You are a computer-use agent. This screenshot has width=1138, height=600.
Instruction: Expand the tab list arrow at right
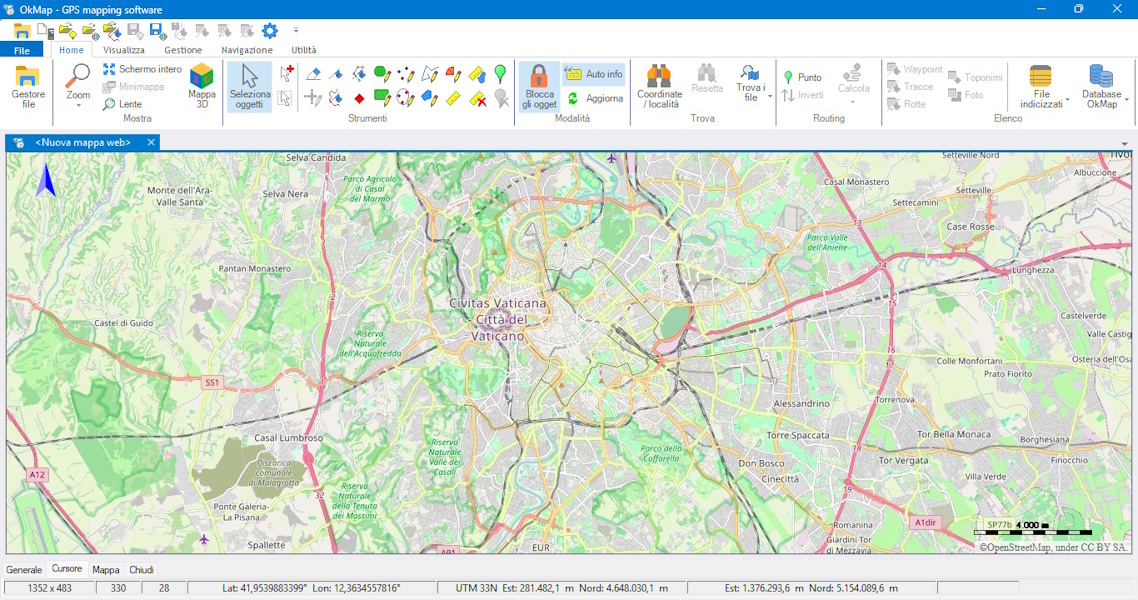pos(1125,144)
